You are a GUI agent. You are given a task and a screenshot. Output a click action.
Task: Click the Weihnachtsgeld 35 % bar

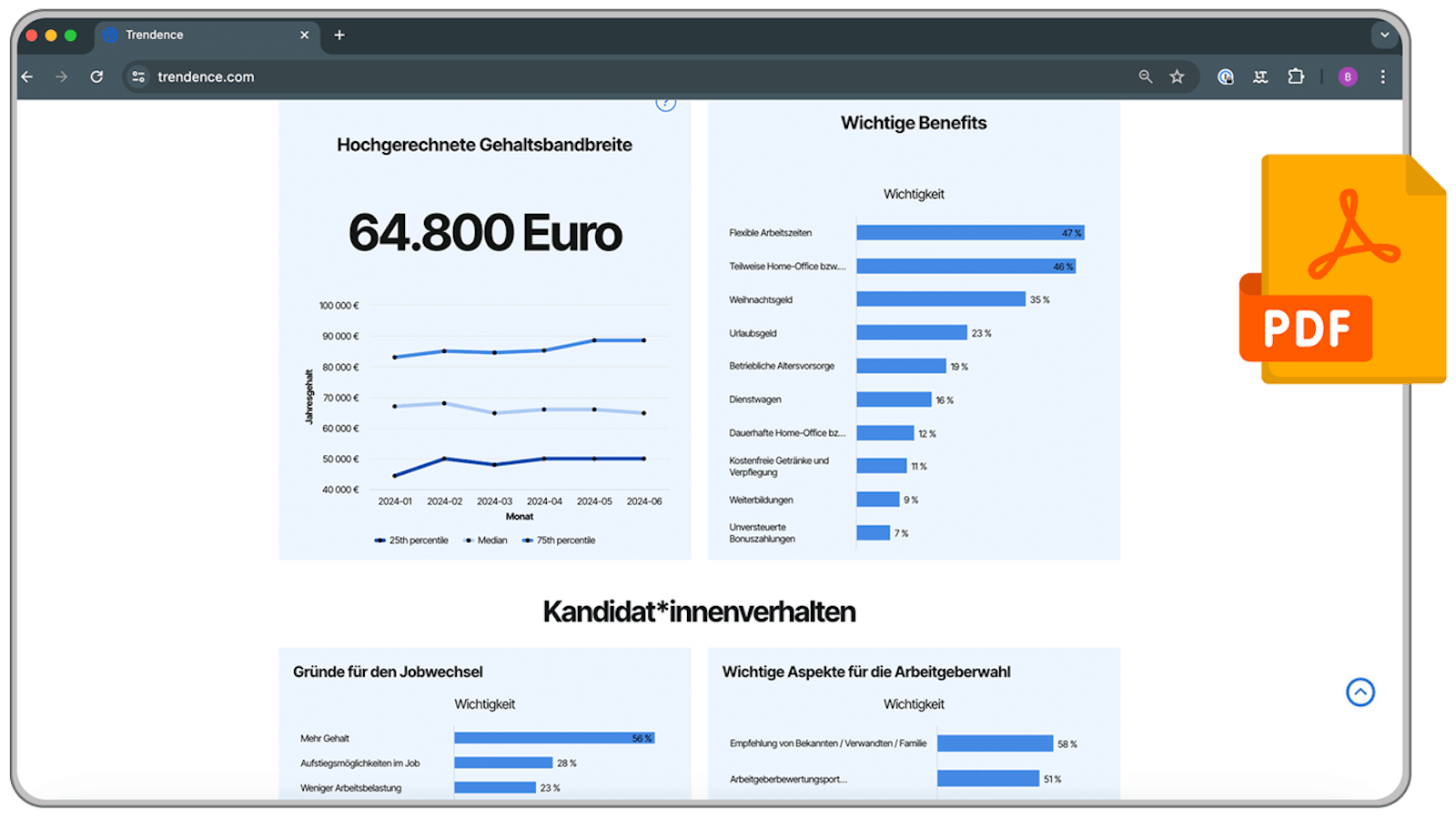click(x=941, y=299)
